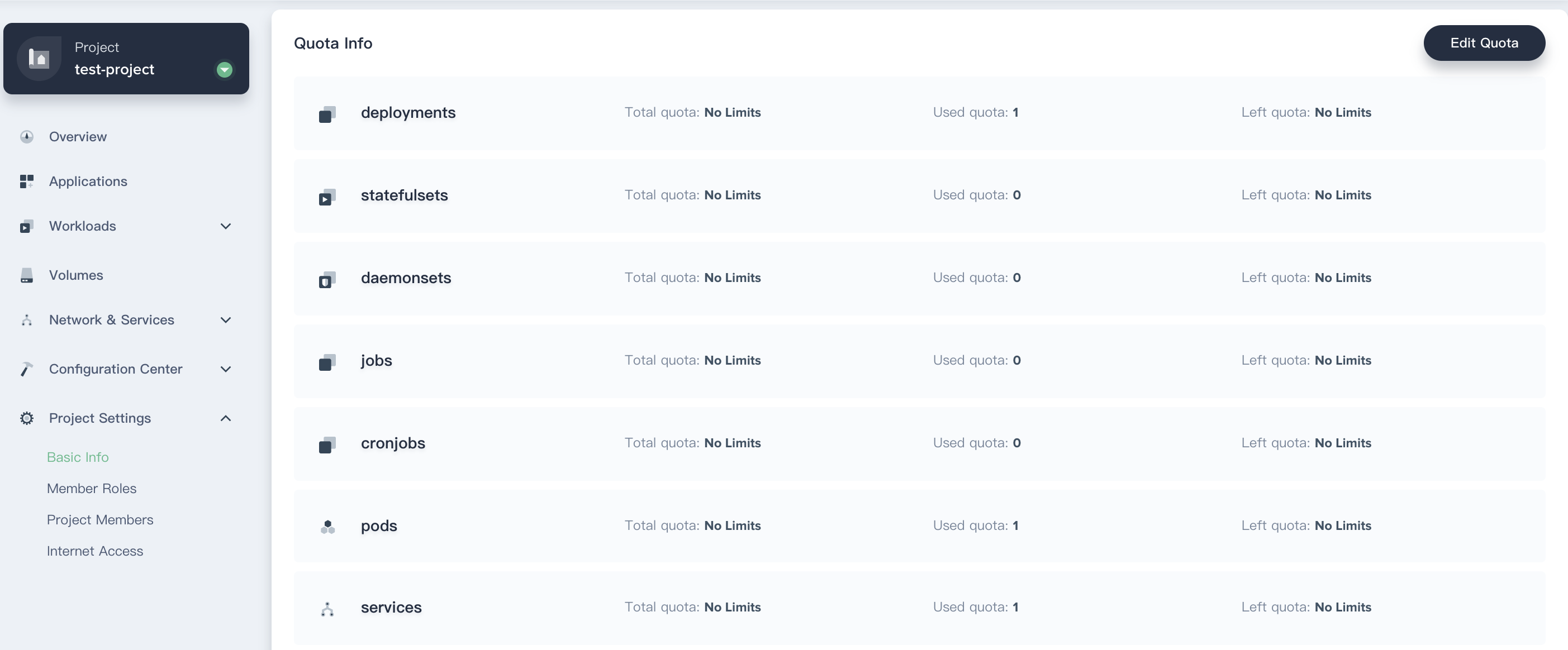Click the pods resource icon

[x=328, y=525]
